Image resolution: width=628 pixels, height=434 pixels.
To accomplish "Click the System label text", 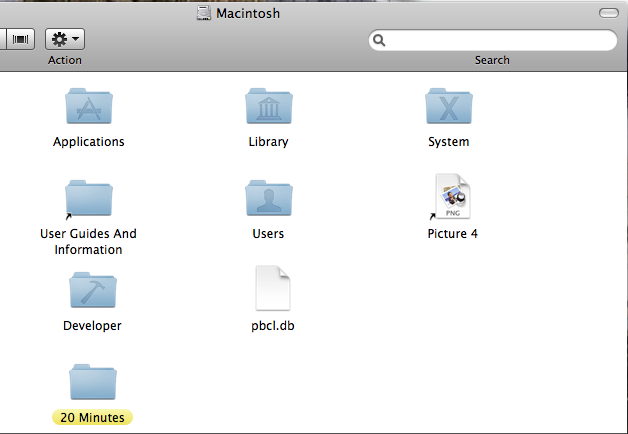I will tap(449, 142).
